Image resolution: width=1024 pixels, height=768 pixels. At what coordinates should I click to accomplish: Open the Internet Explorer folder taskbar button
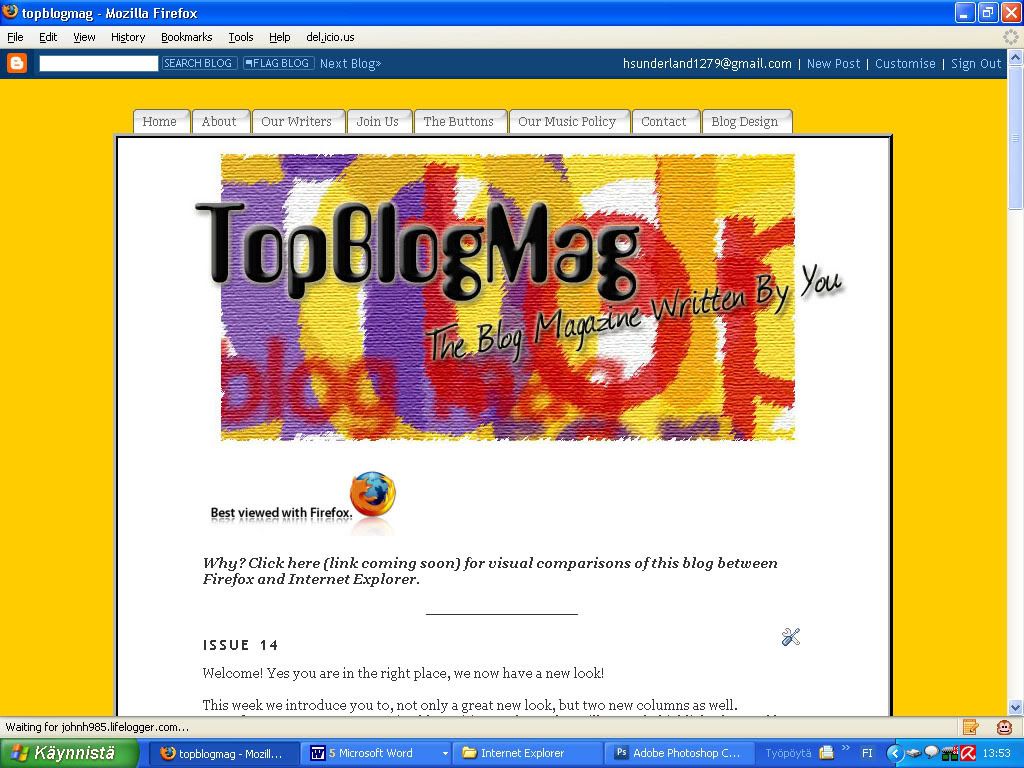pyautogui.click(x=526, y=754)
